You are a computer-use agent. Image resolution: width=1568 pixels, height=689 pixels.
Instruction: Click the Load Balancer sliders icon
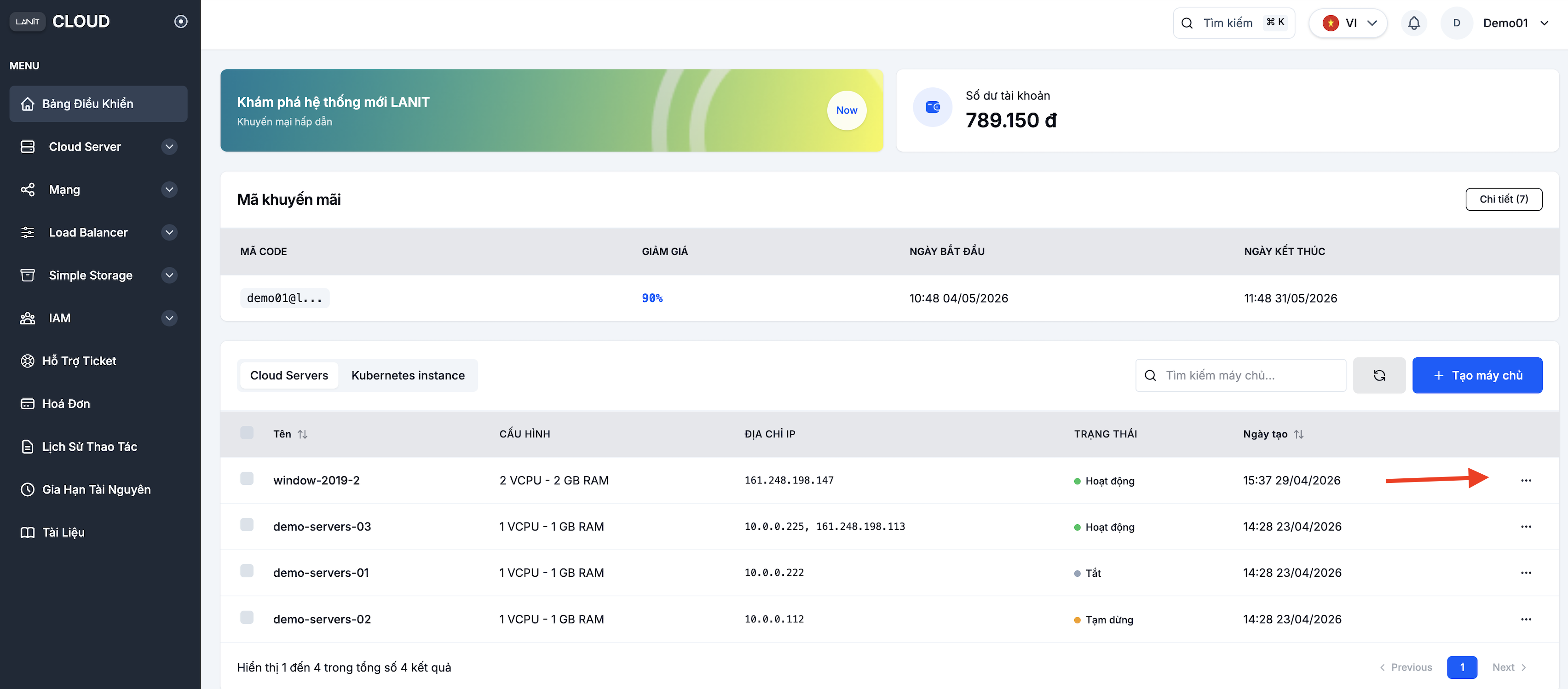[x=28, y=233]
